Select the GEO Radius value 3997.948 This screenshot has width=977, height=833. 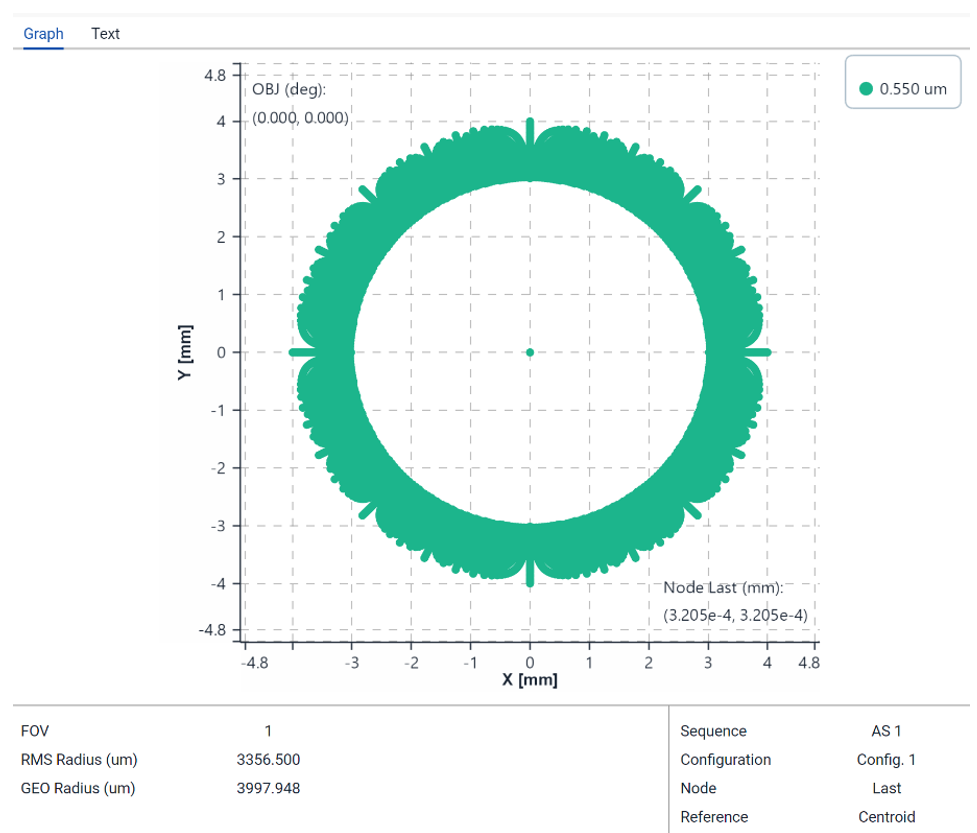(x=268, y=788)
